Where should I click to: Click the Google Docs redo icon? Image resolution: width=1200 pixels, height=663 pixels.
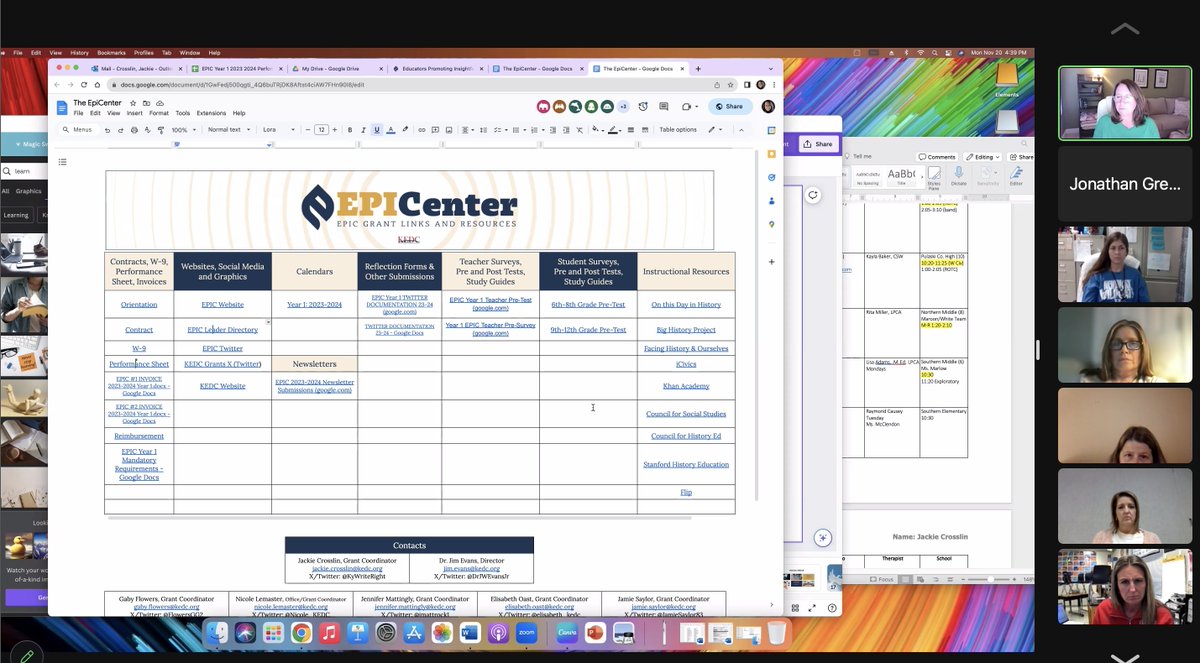tap(121, 130)
